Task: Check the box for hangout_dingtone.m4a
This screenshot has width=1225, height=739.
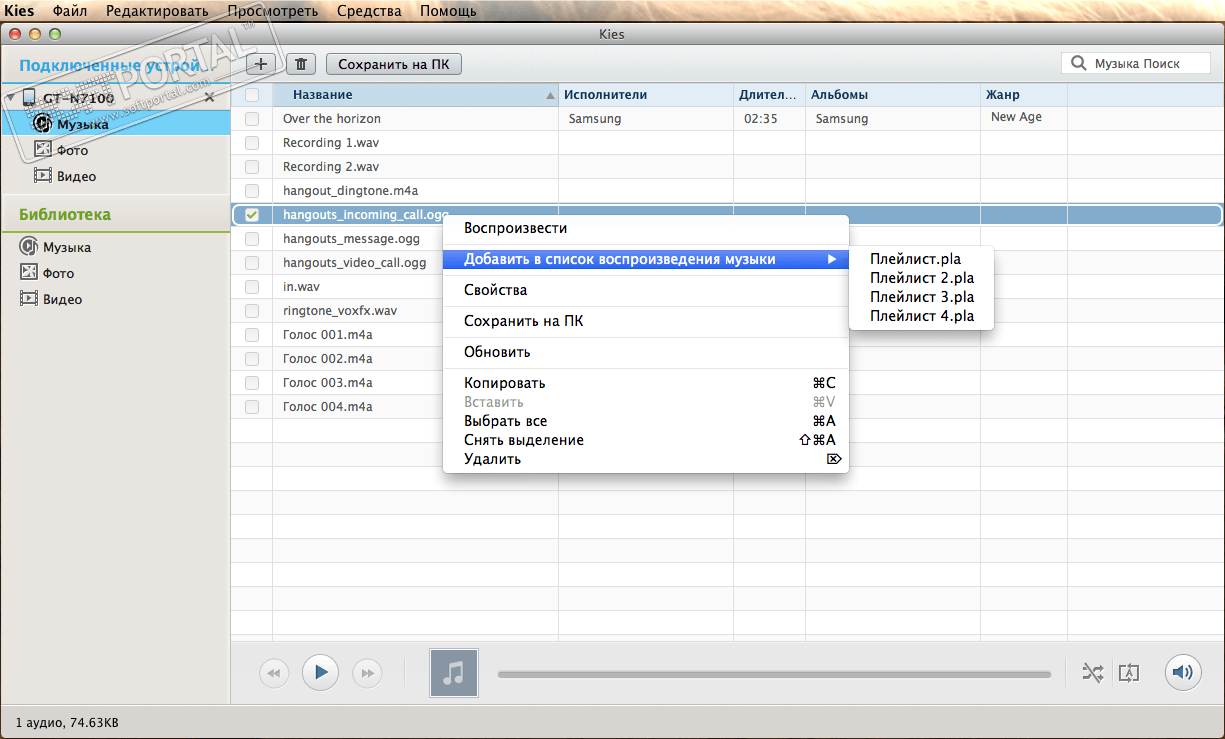Action: pyautogui.click(x=252, y=191)
